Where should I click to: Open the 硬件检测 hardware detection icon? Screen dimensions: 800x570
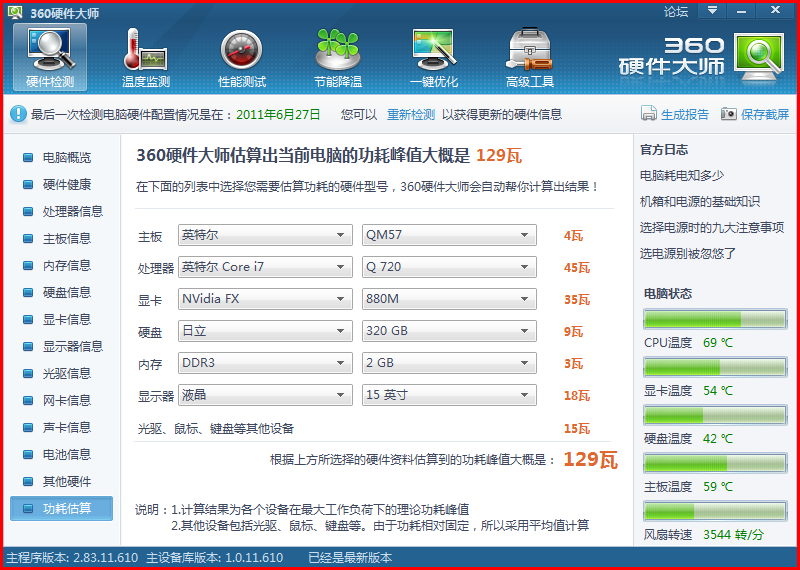point(50,57)
